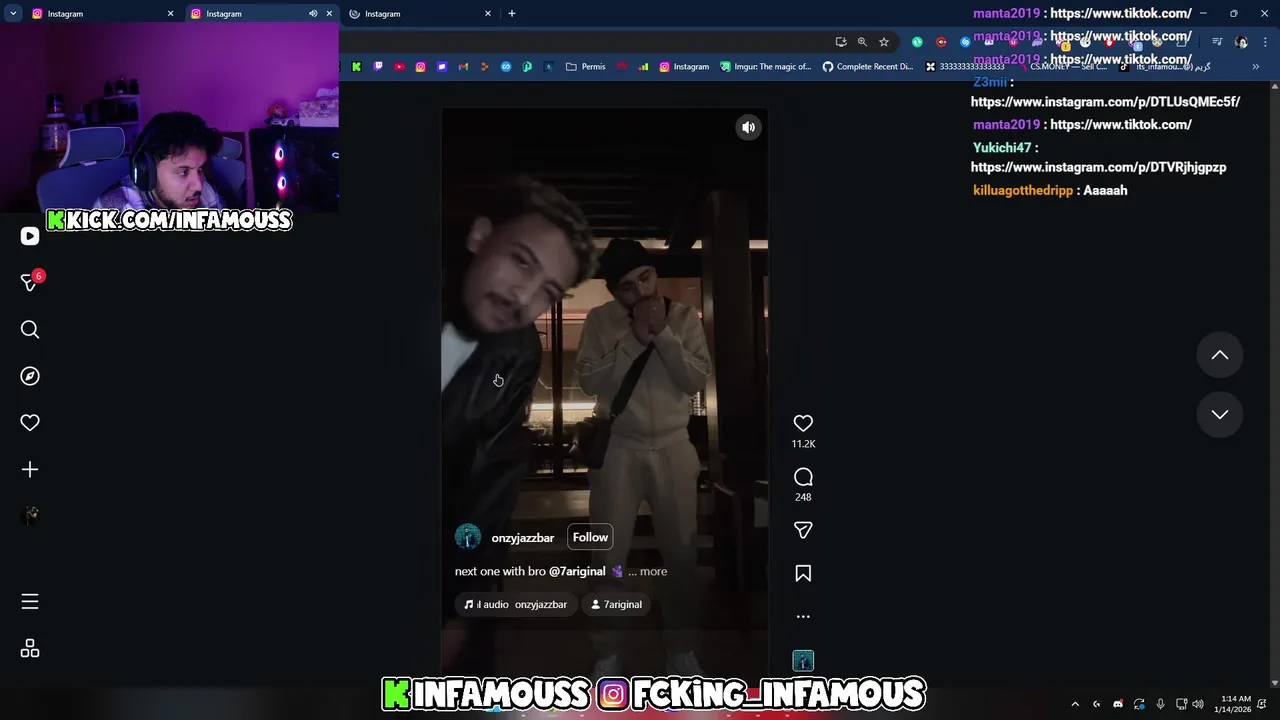1280x720 pixels.
Task: Open browser media control icon
Action: (1217, 42)
